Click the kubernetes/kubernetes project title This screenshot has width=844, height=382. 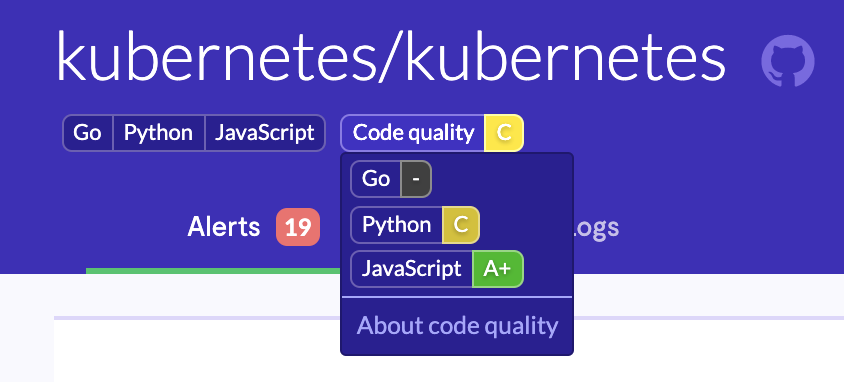coord(391,56)
